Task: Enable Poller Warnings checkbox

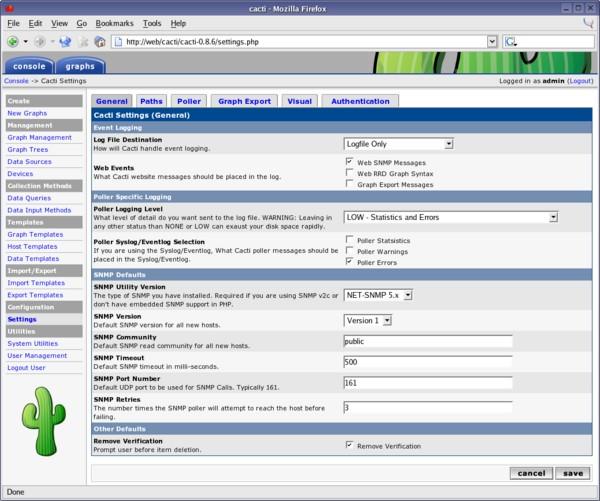Action: (x=349, y=250)
